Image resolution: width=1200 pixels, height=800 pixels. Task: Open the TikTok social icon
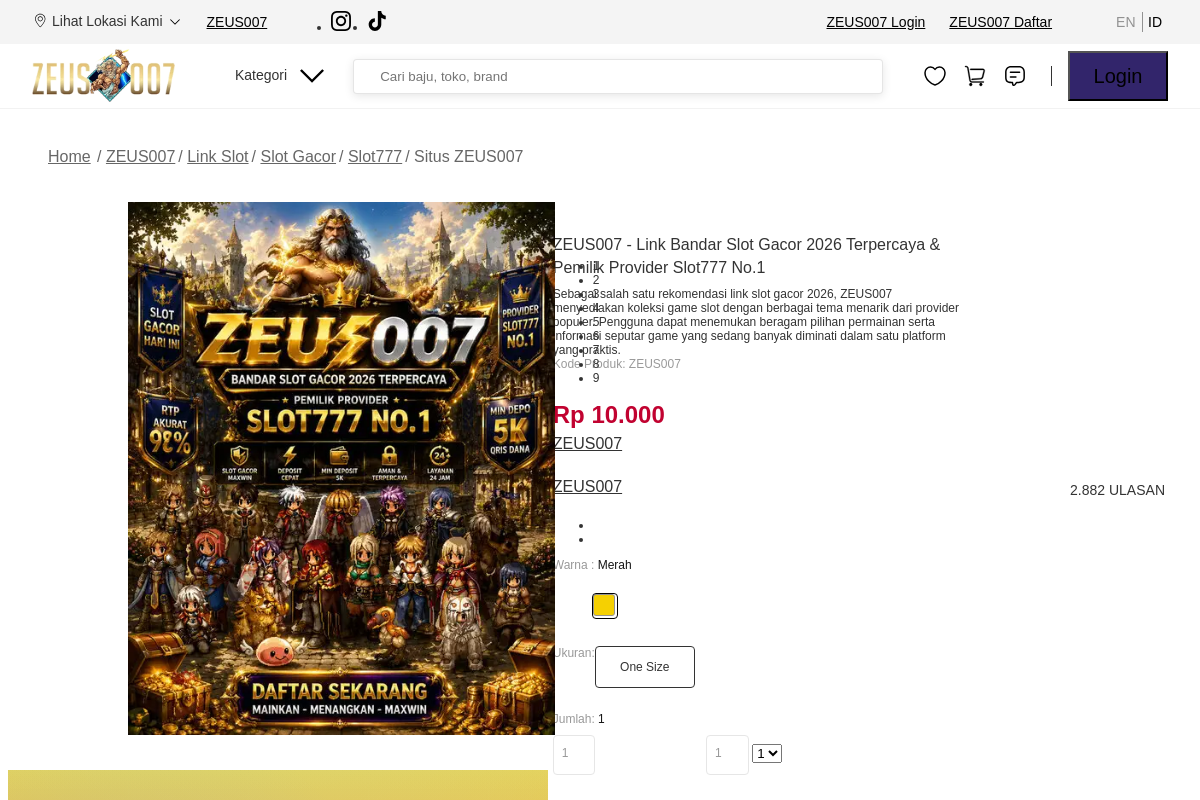tap(377, 21)
